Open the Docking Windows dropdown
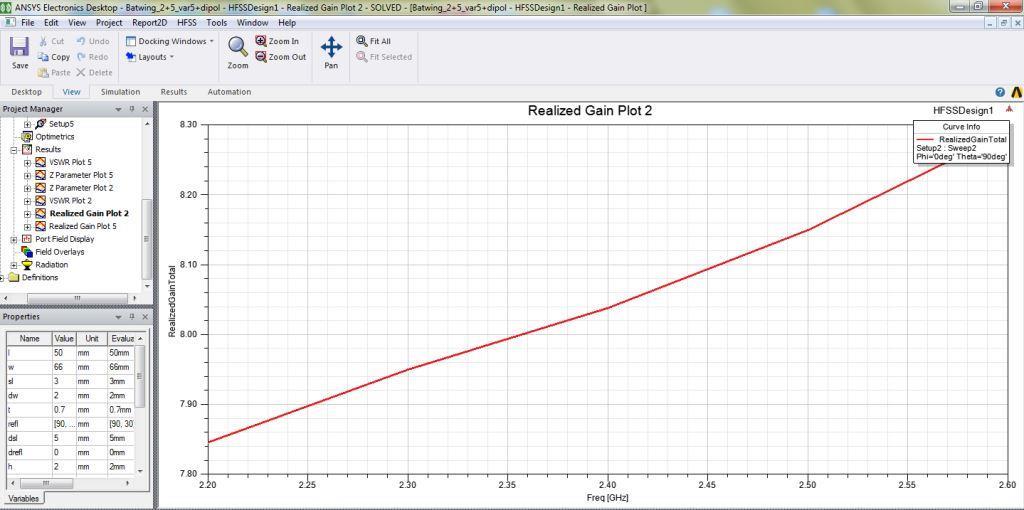 (169, 41)
